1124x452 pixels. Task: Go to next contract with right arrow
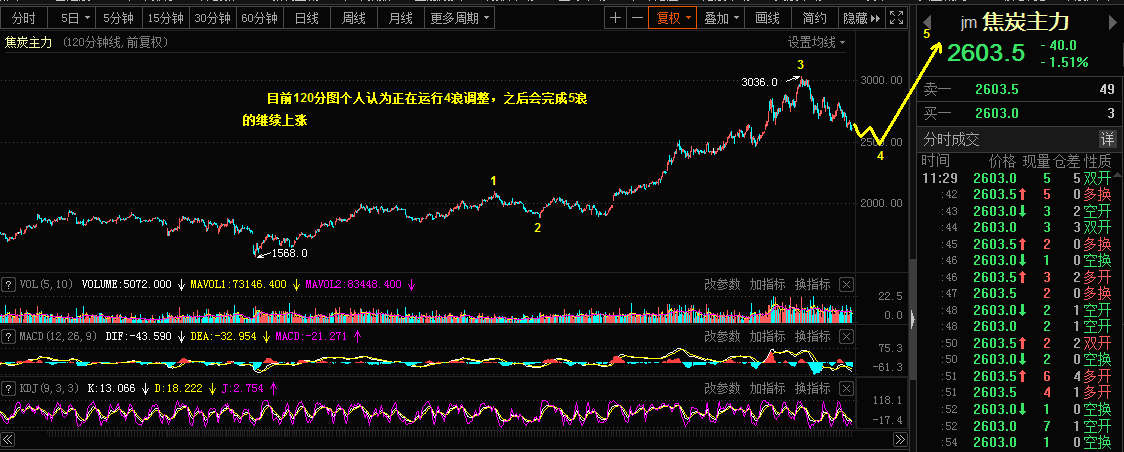(x=1114, y=22)
